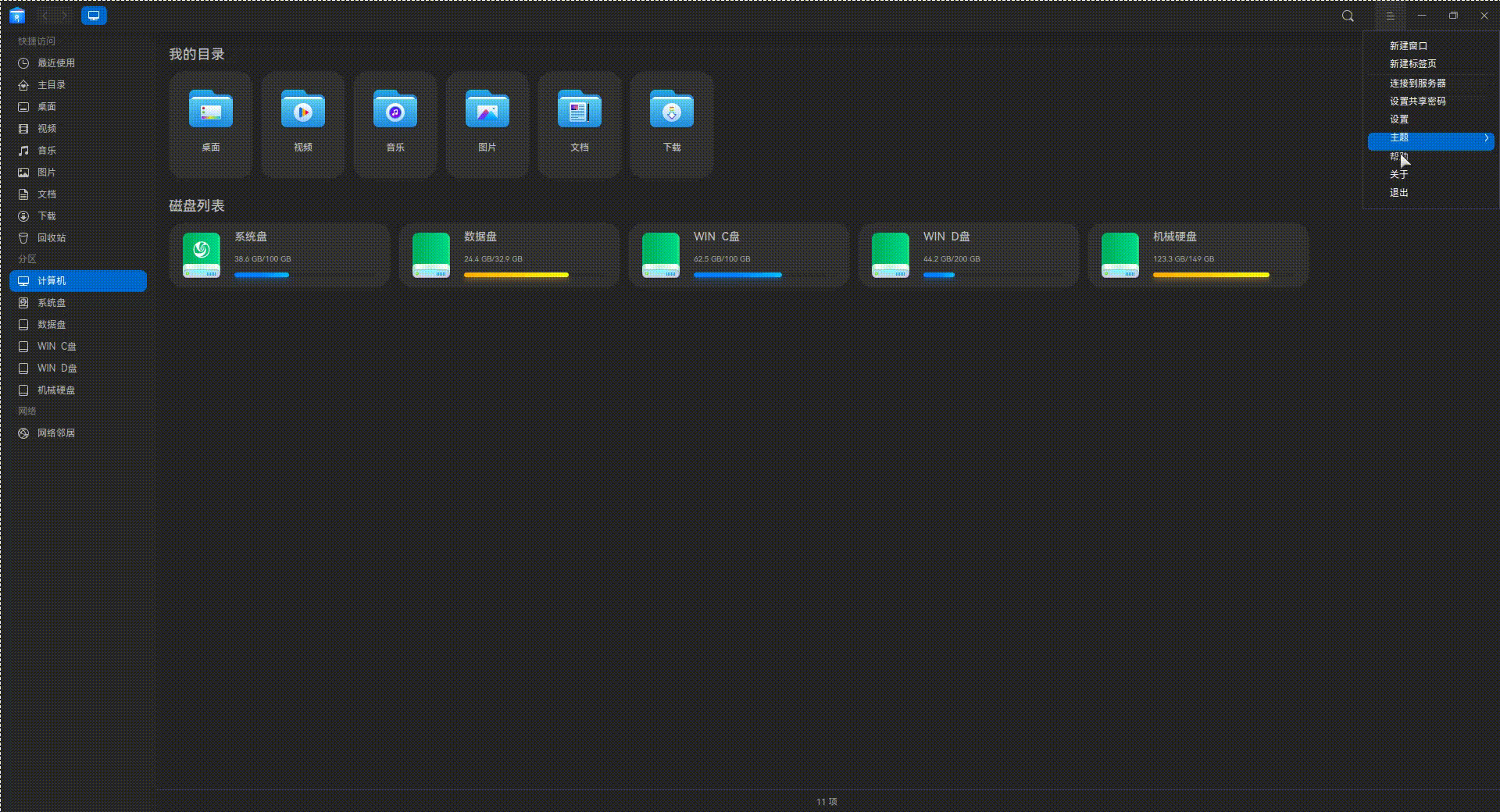Select 图片 in the sidebar
The image size is (1500, 812).
(78, 173)
